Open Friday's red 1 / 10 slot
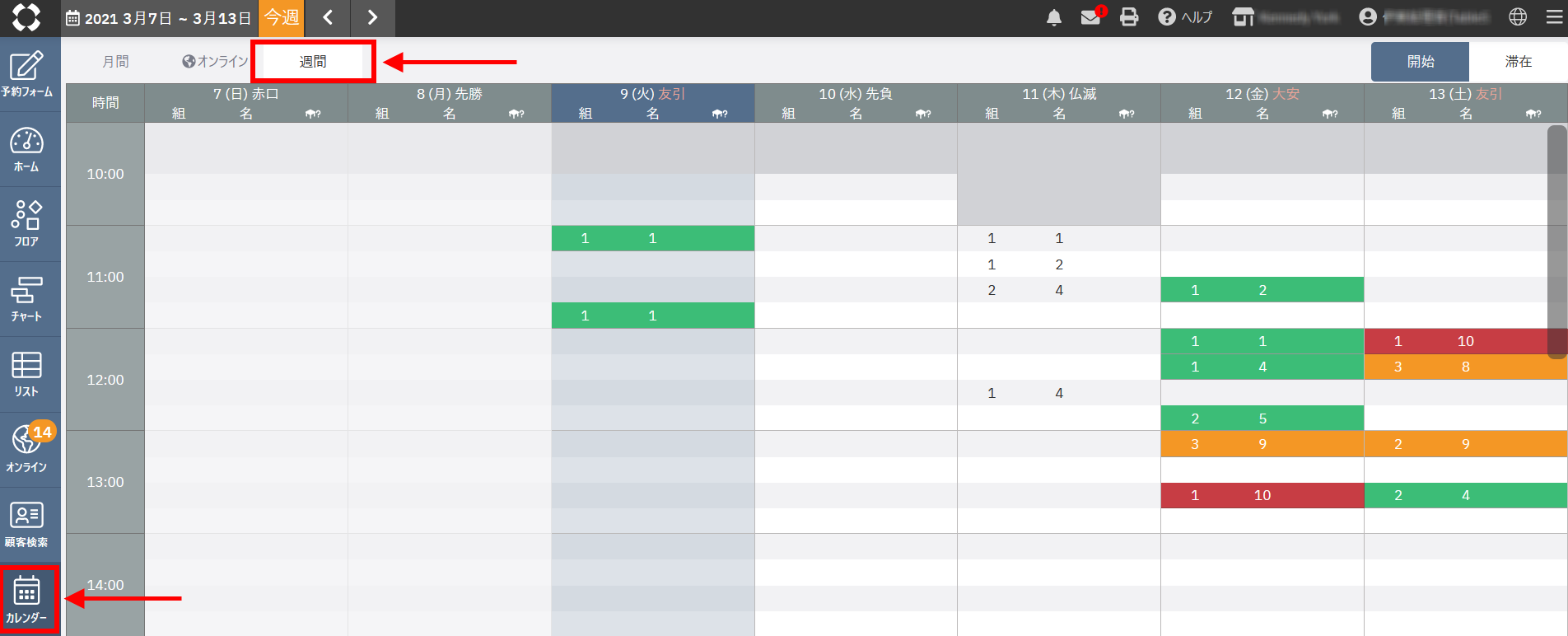 coord(1262,495)
